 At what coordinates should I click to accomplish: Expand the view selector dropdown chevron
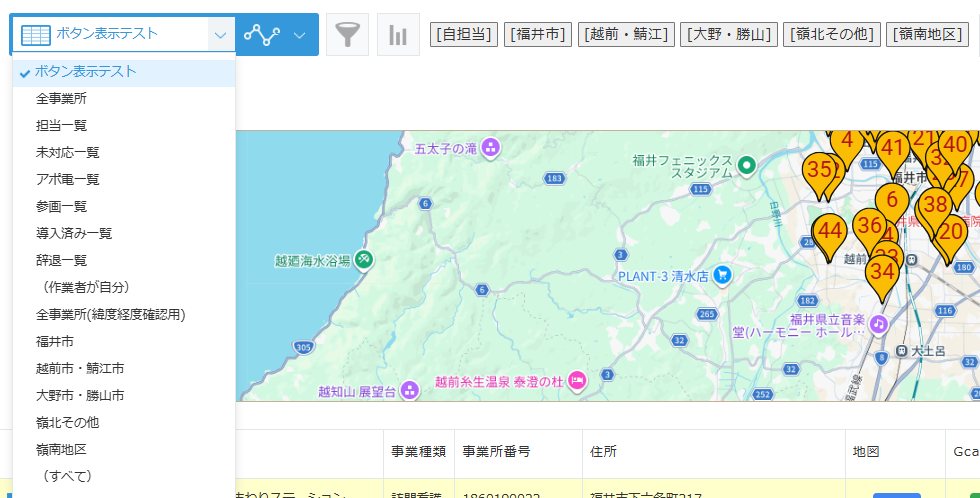click(x=220, y=35)
